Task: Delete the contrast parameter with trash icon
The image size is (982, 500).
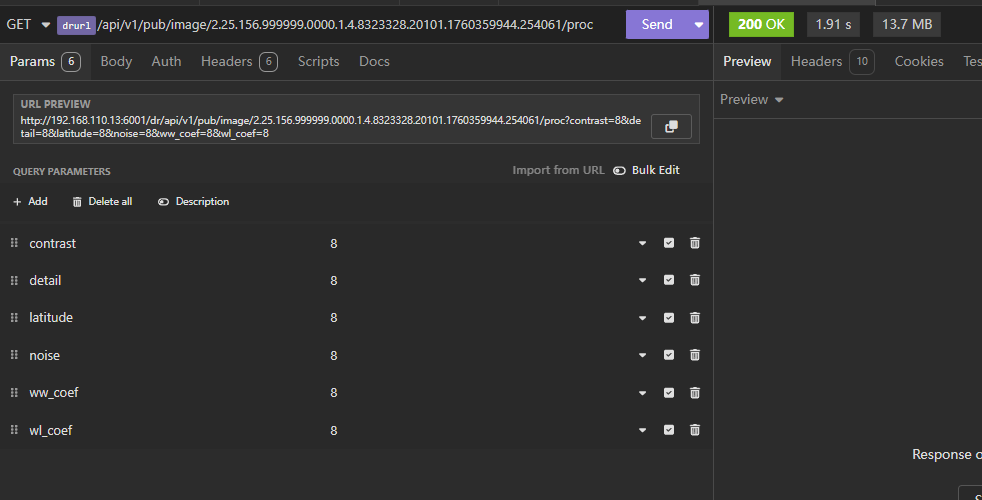Action: tap(695, 243)
